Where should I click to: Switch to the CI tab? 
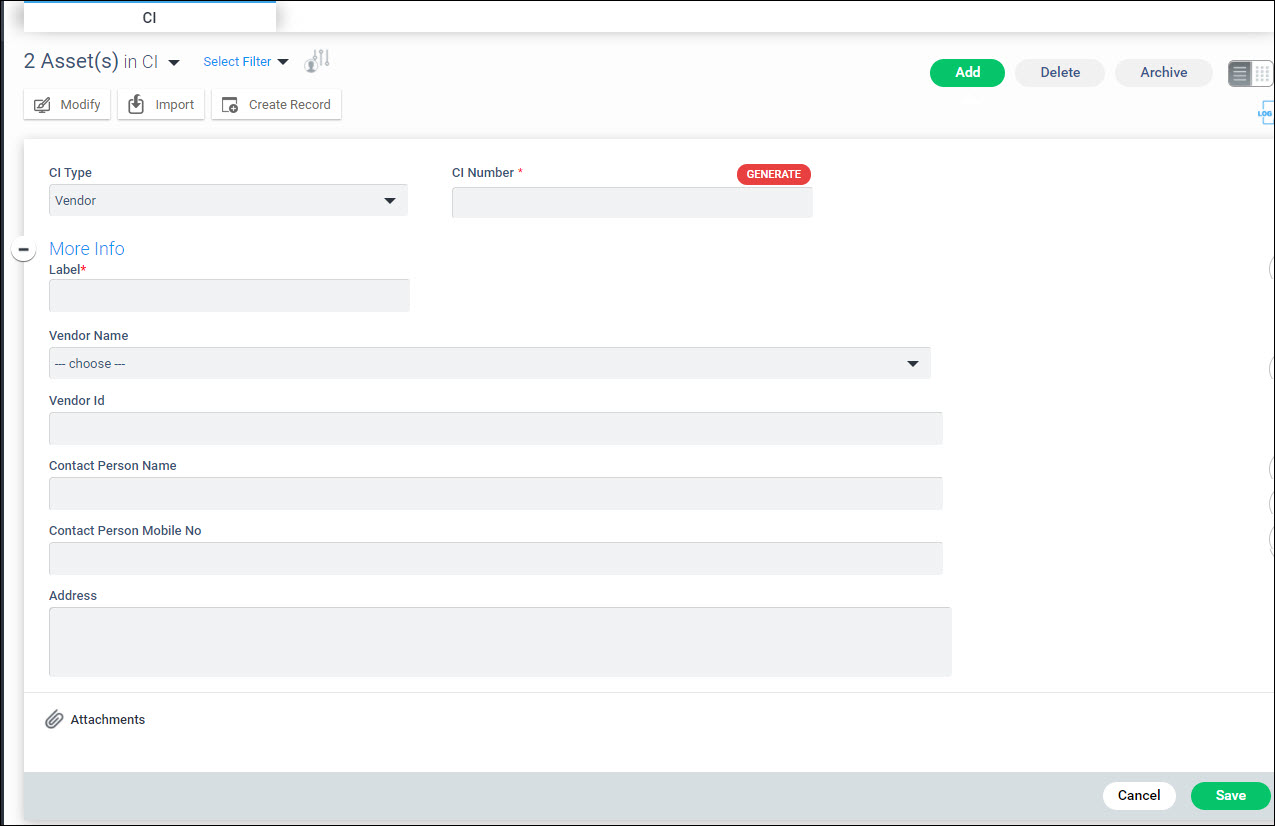pyautogui.click(x=149, y=17)
